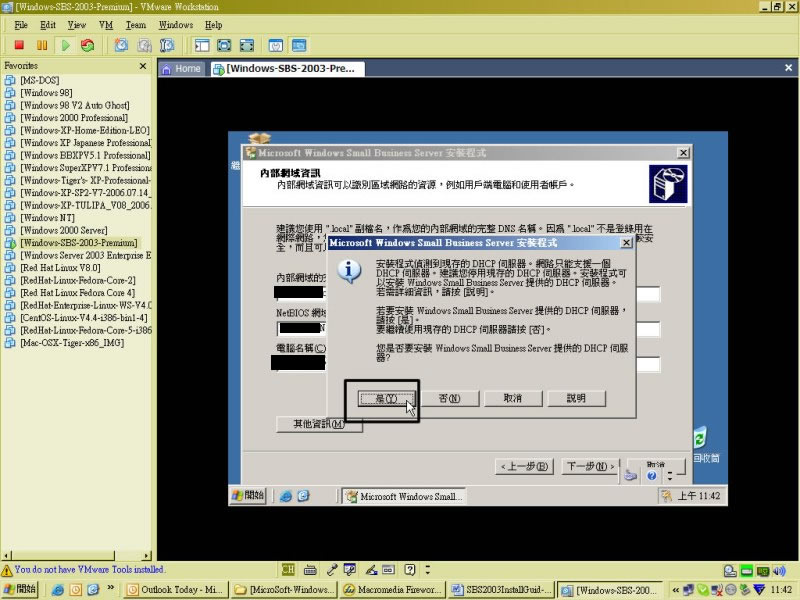Switch to SBS2003InstallGuid taskbar window
Viewport: 800px width, 600px height.
coord(502,590)
